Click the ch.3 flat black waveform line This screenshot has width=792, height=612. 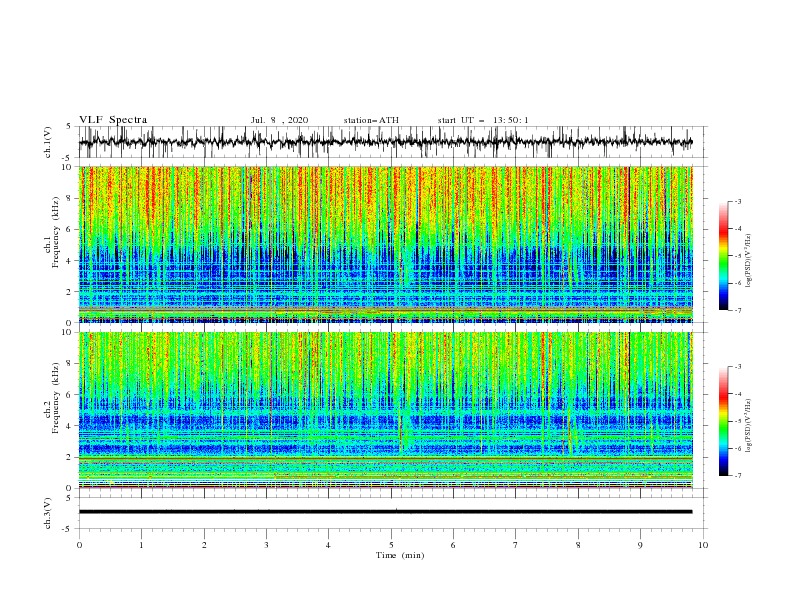click(385, 512)
